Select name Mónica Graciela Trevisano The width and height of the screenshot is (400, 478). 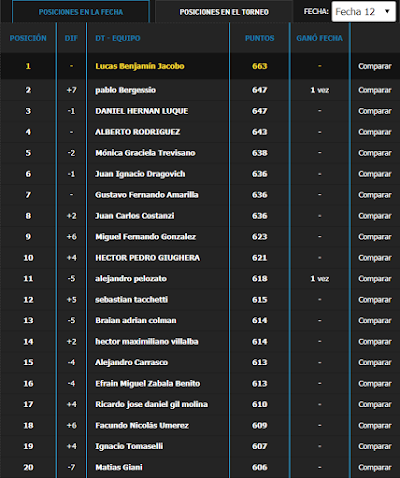point(145,153)
